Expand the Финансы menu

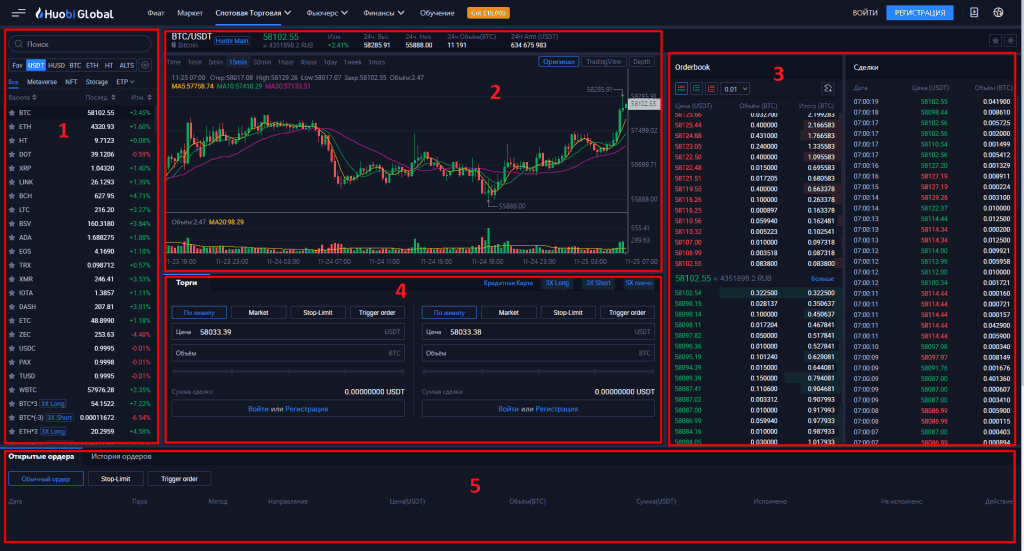pyautogui.click(x=384, y=13)
